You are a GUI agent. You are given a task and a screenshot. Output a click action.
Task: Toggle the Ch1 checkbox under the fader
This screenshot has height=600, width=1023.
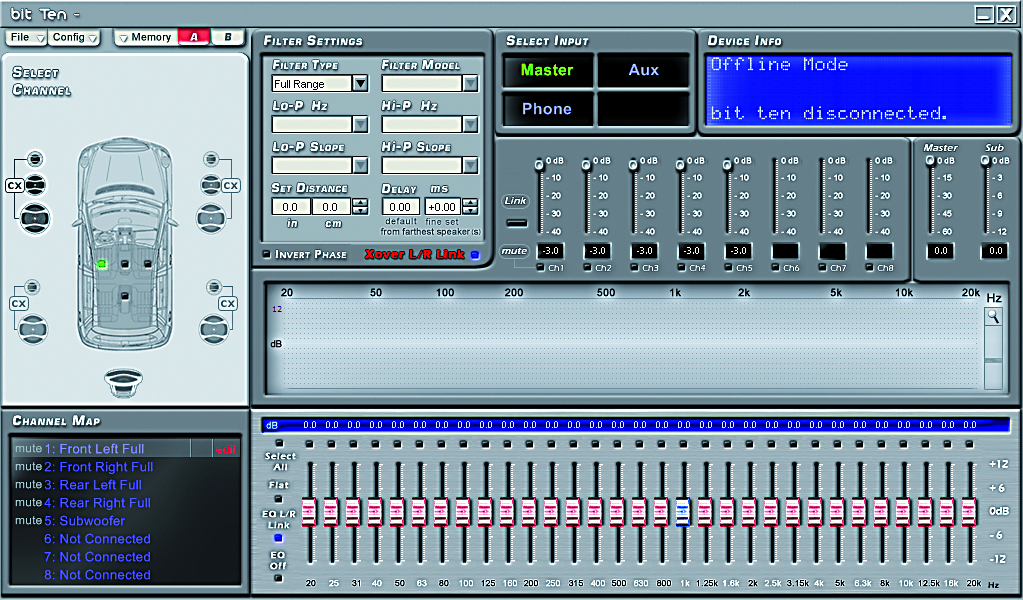(x=541, y=268)
